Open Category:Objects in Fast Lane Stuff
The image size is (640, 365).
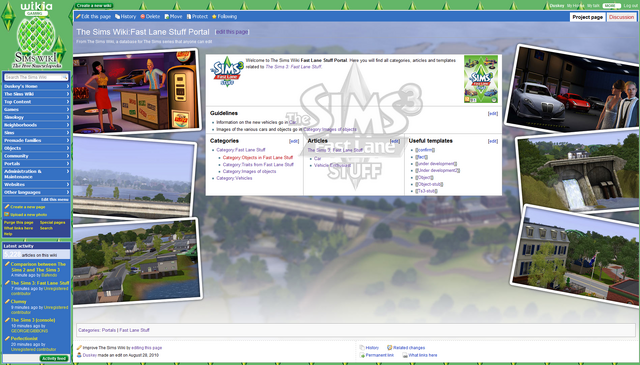coord(258,157)
